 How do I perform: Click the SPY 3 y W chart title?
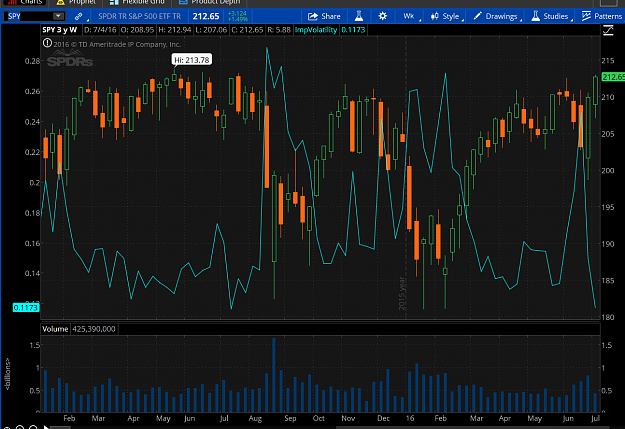tap(60, 30)
